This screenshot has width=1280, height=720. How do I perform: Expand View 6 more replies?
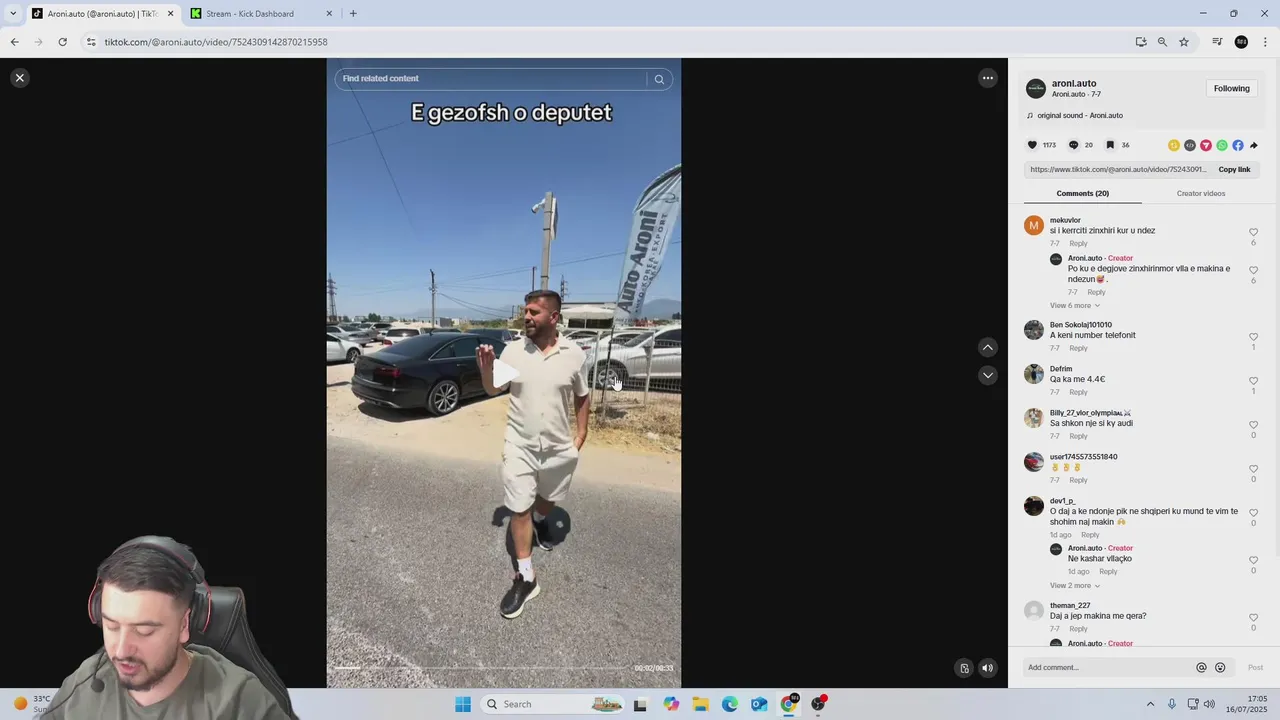(1074, 305)
